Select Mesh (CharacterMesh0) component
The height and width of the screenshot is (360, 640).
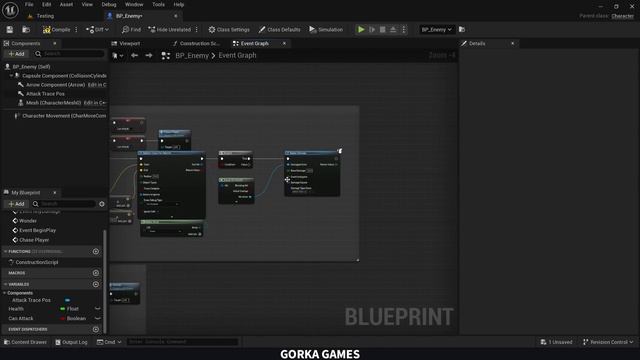(53, 103)
